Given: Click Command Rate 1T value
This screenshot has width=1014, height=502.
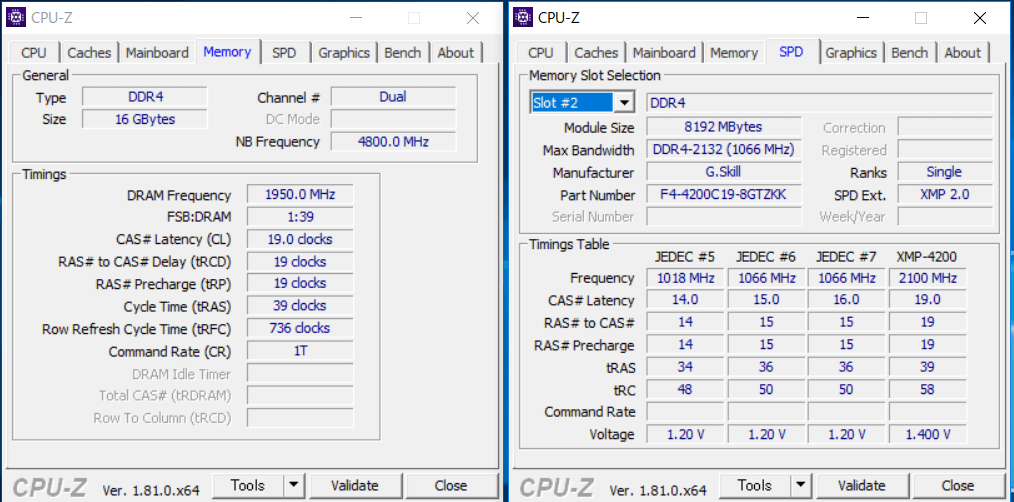Looking at the screenshot, I should (x=300, y=351).
